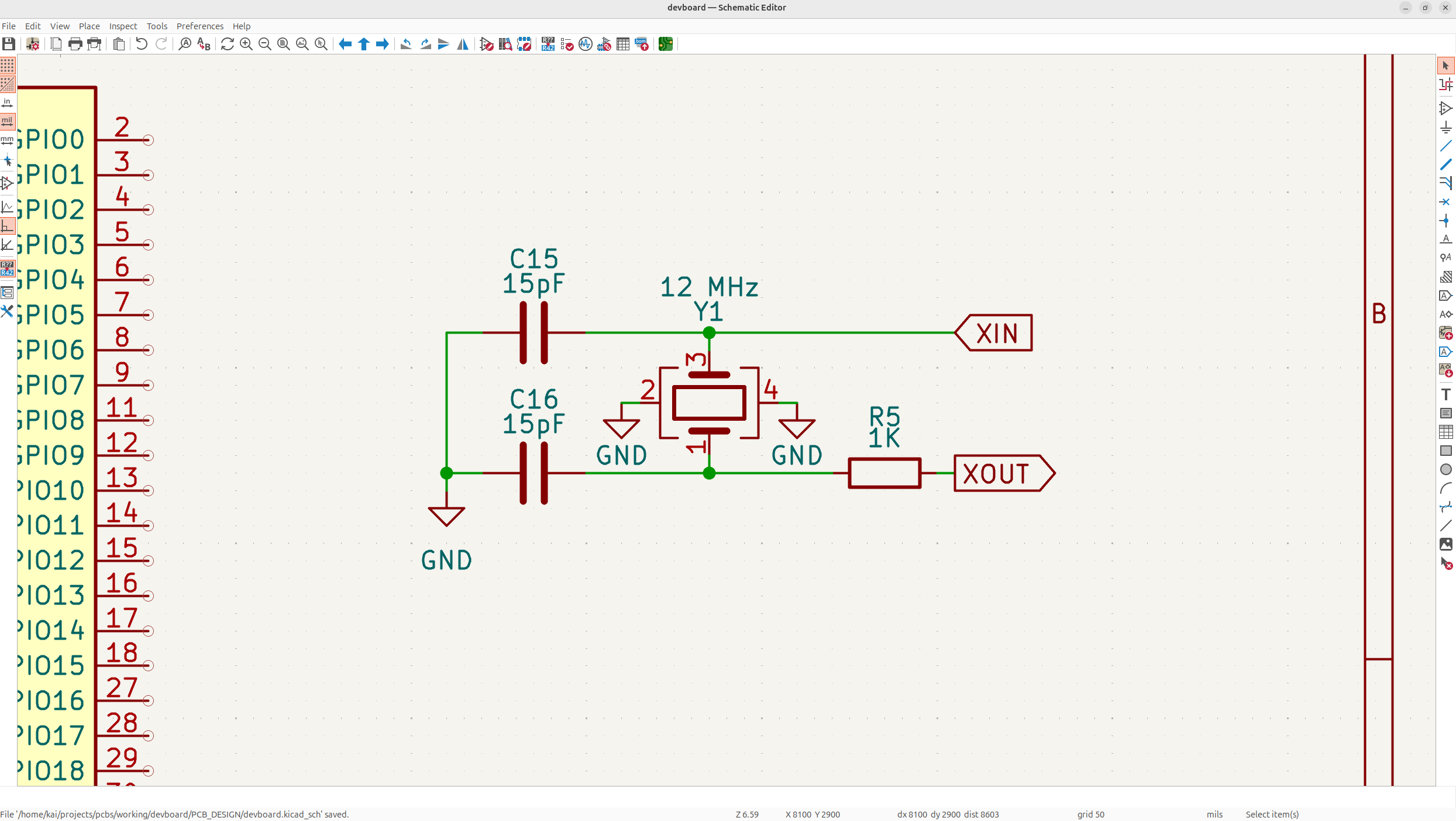Image resolution: width=1456 pixels, height=821 pixels.
Task: Select the Add Text tool
Action: (x=1445, y=394)
